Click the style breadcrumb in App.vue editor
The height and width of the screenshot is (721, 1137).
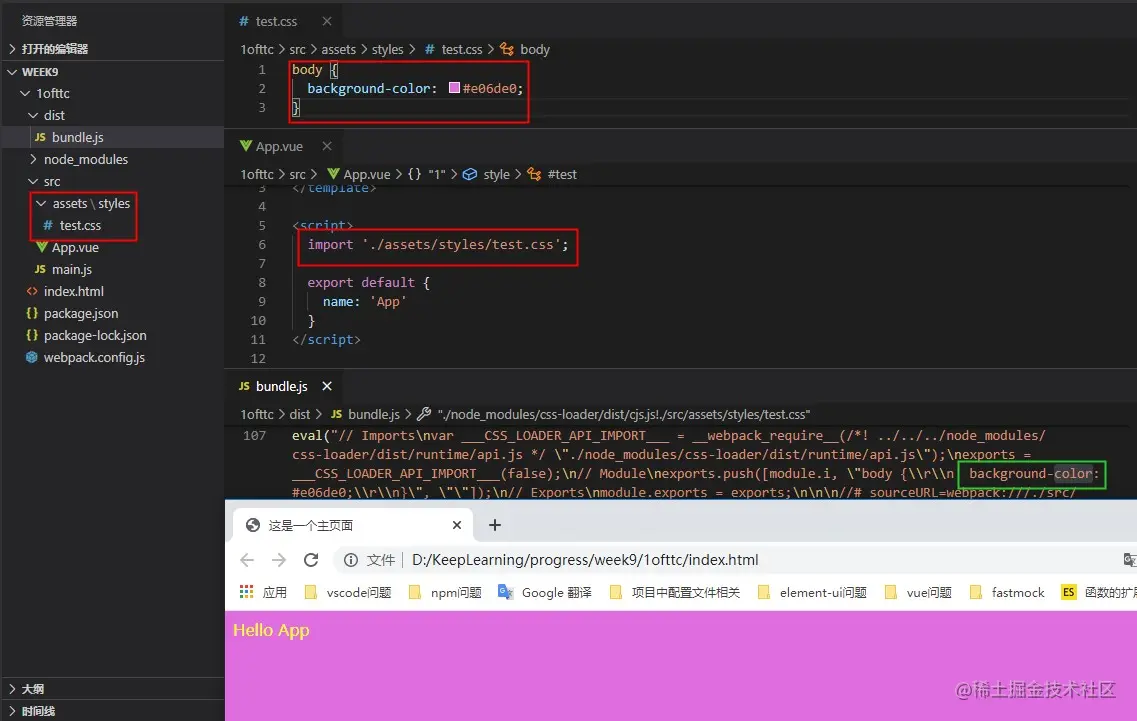point(496,174)
